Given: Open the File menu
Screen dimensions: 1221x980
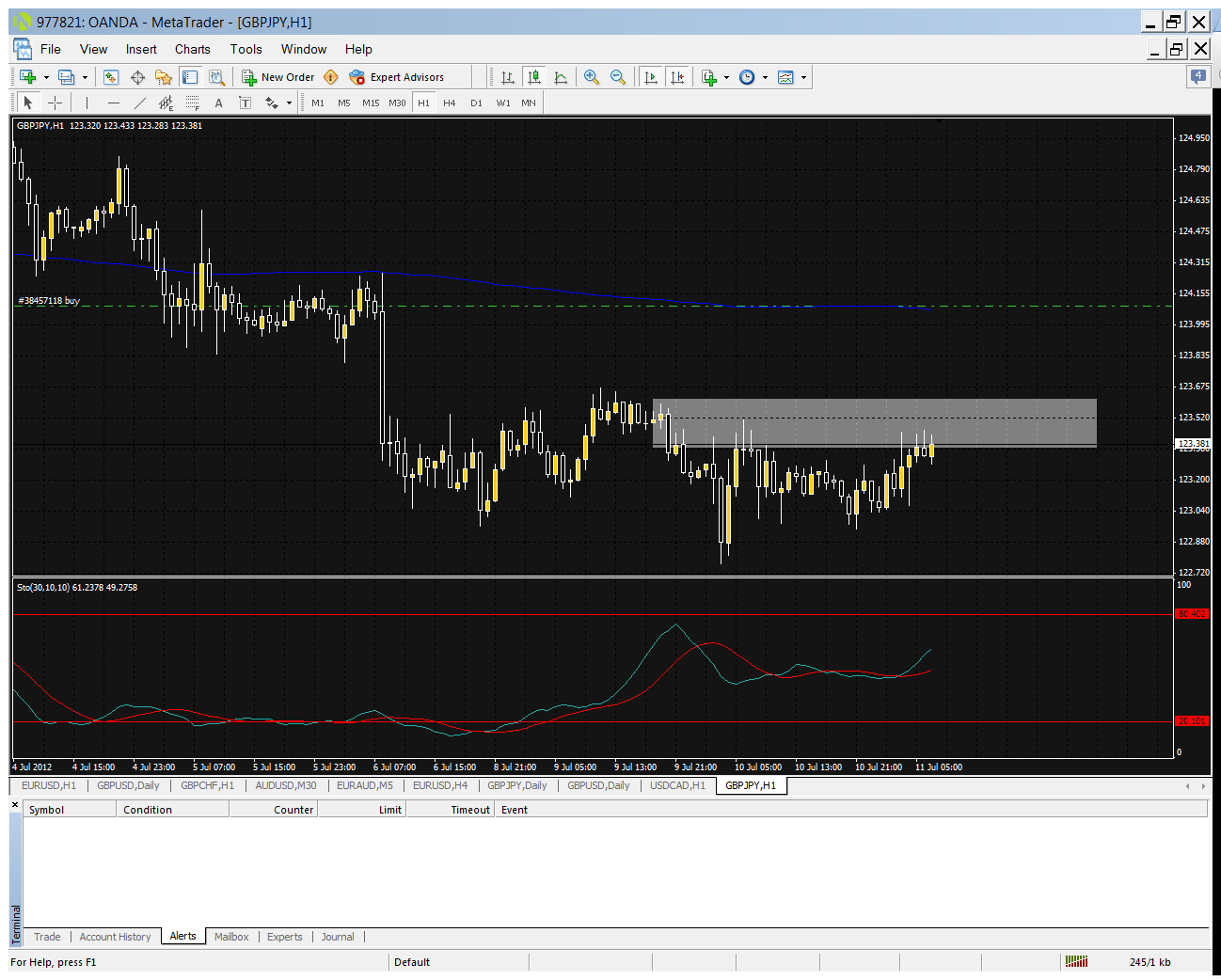Looking at the screenshot, I should [51, 49].
